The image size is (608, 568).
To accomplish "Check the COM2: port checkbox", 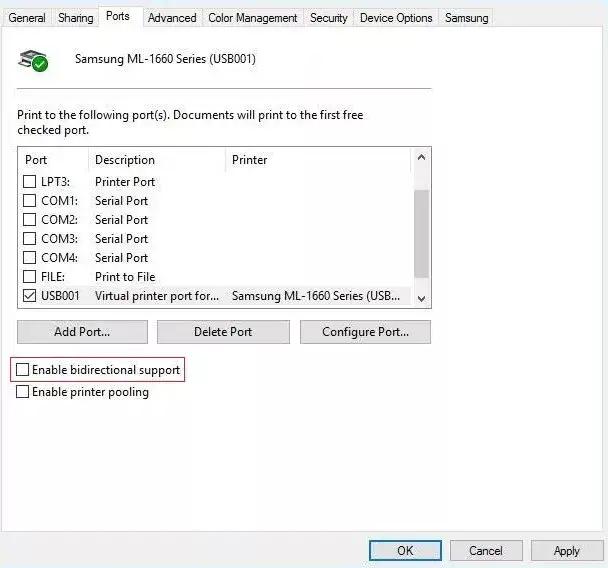I will [29, 219].
